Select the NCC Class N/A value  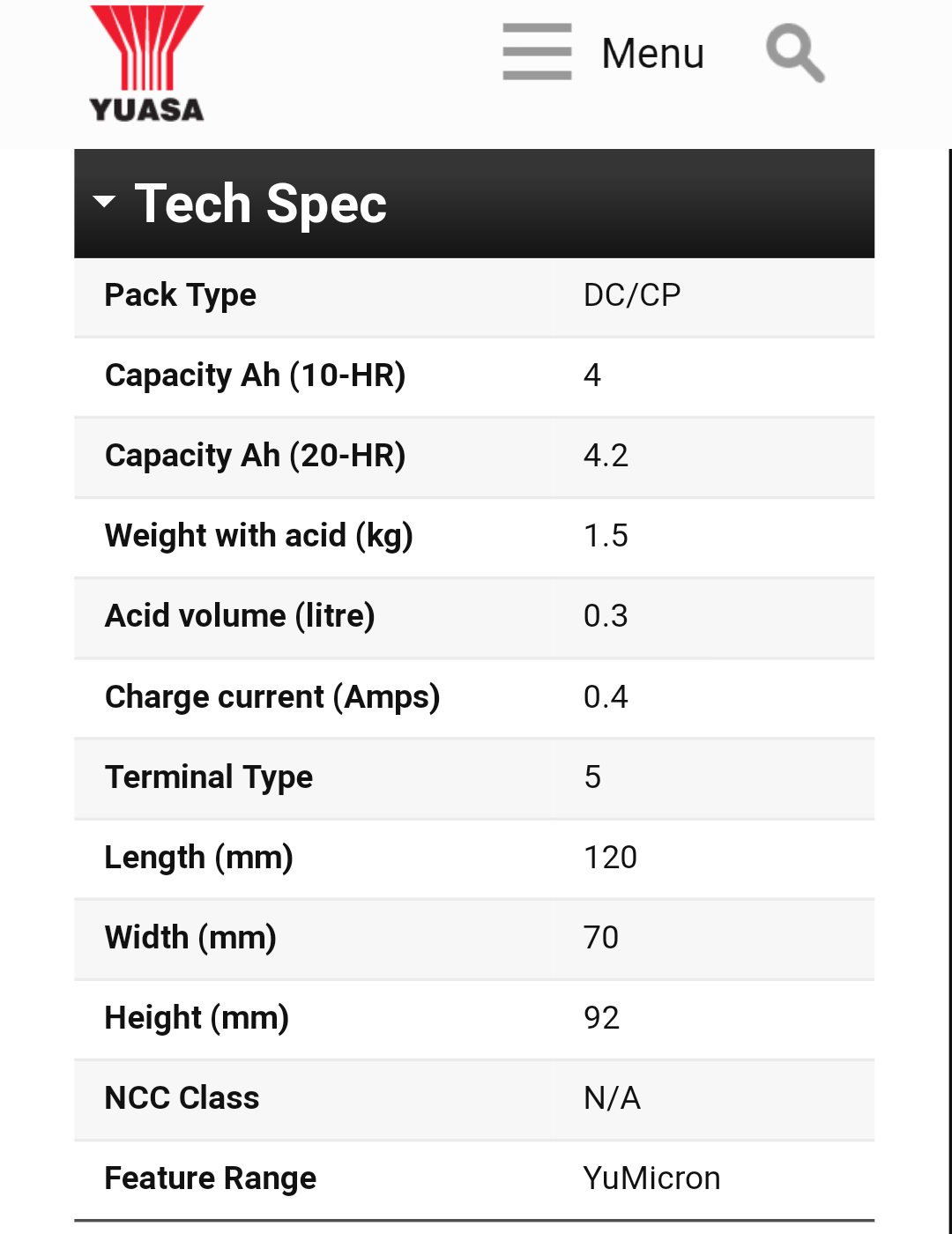[612, 1098]
